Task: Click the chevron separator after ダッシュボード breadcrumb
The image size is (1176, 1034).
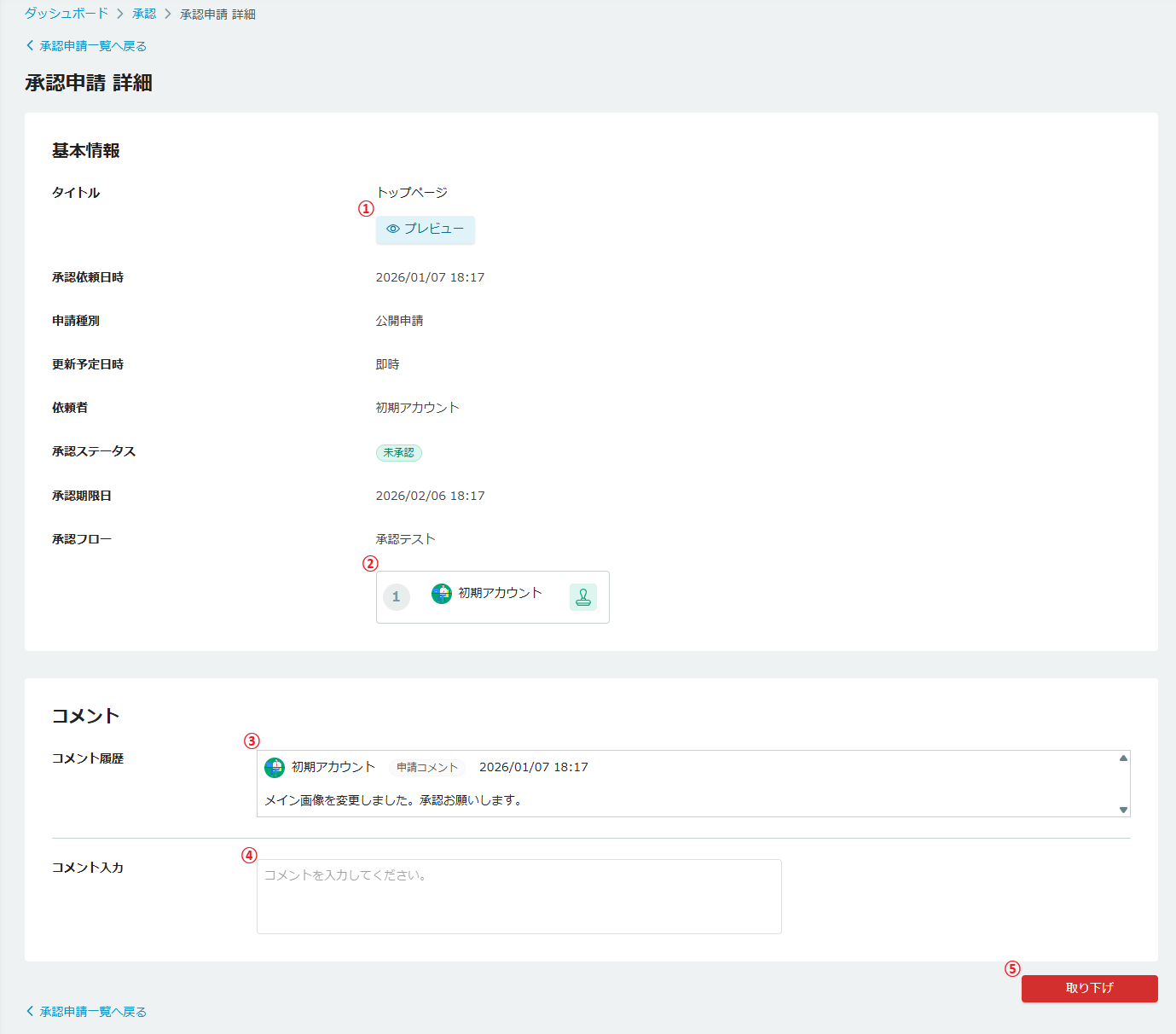Action: coord(120,15)
